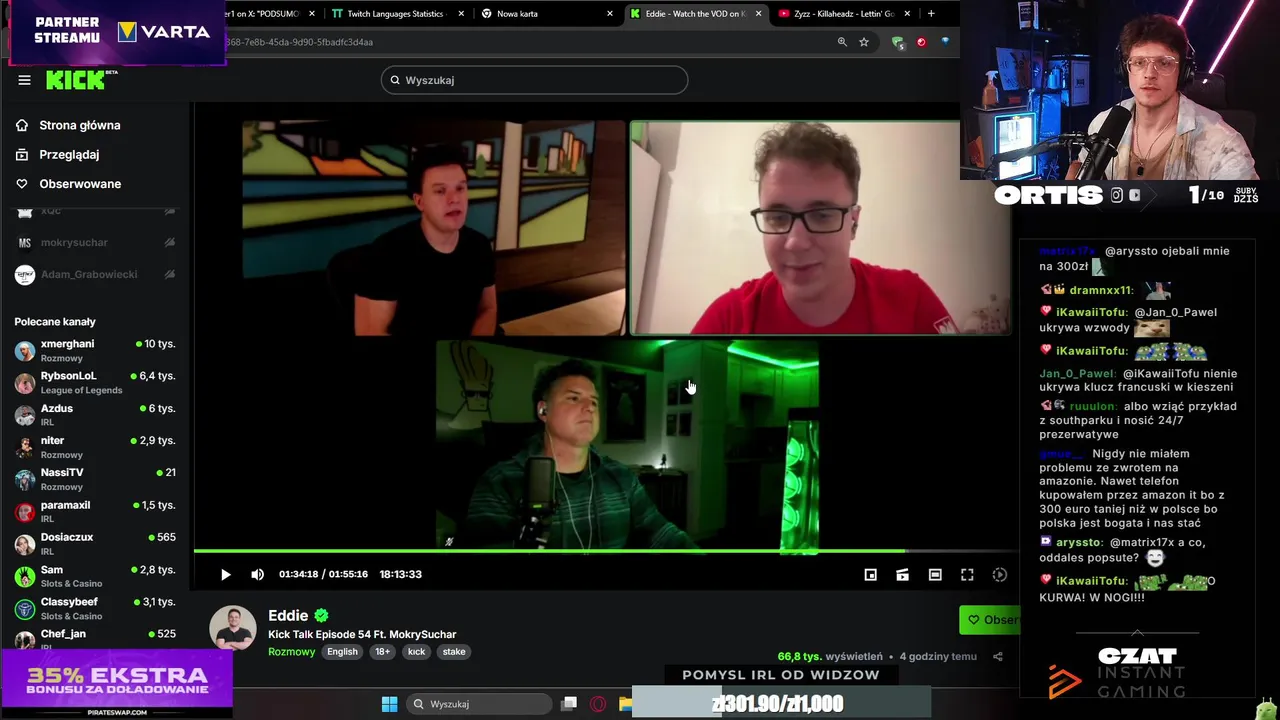This screenshot has width=1280, height=720.
Task: Open the red circular extension icon
Action: pyautogui.click(x=921, y=42)
